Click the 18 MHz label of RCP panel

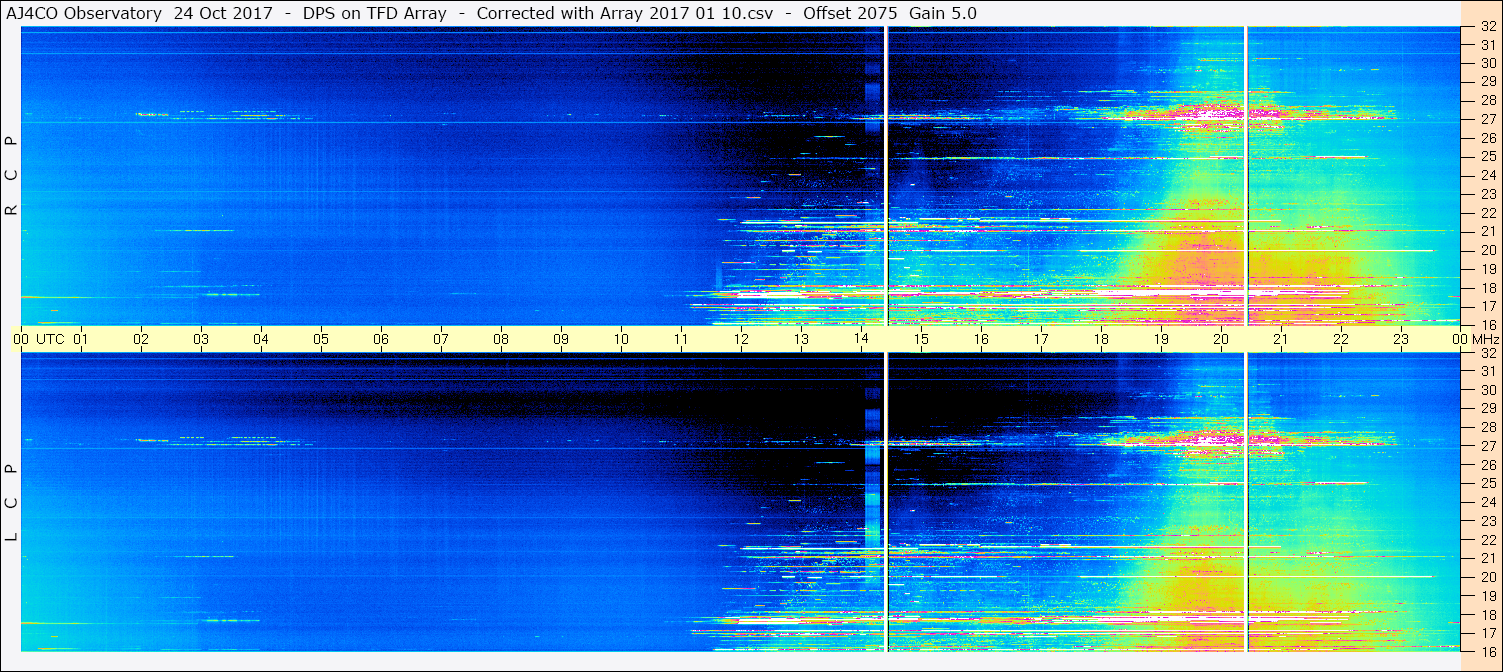pos(1487,287)
